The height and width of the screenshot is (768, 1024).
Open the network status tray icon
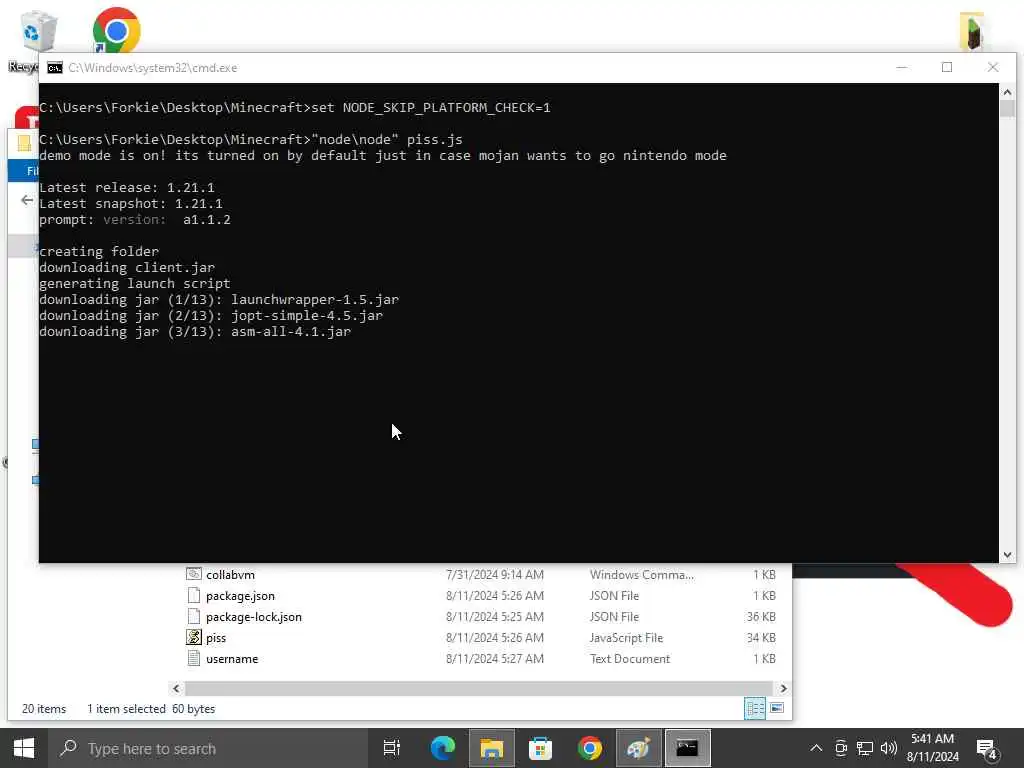coord(865,748)
